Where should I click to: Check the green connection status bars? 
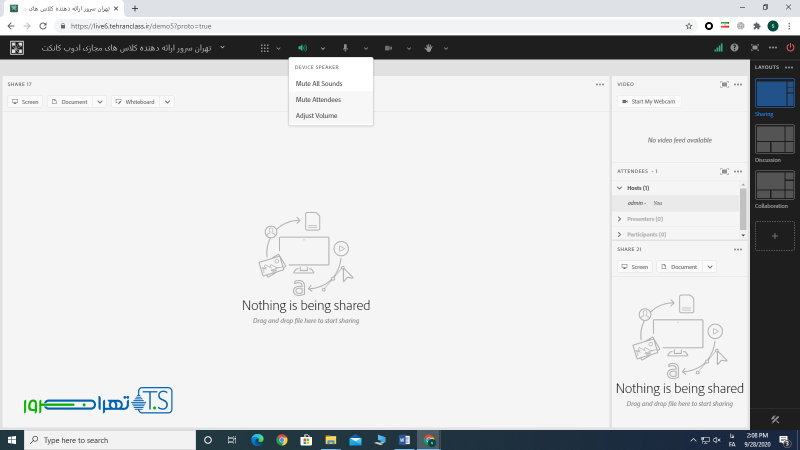tap(718, 47)
